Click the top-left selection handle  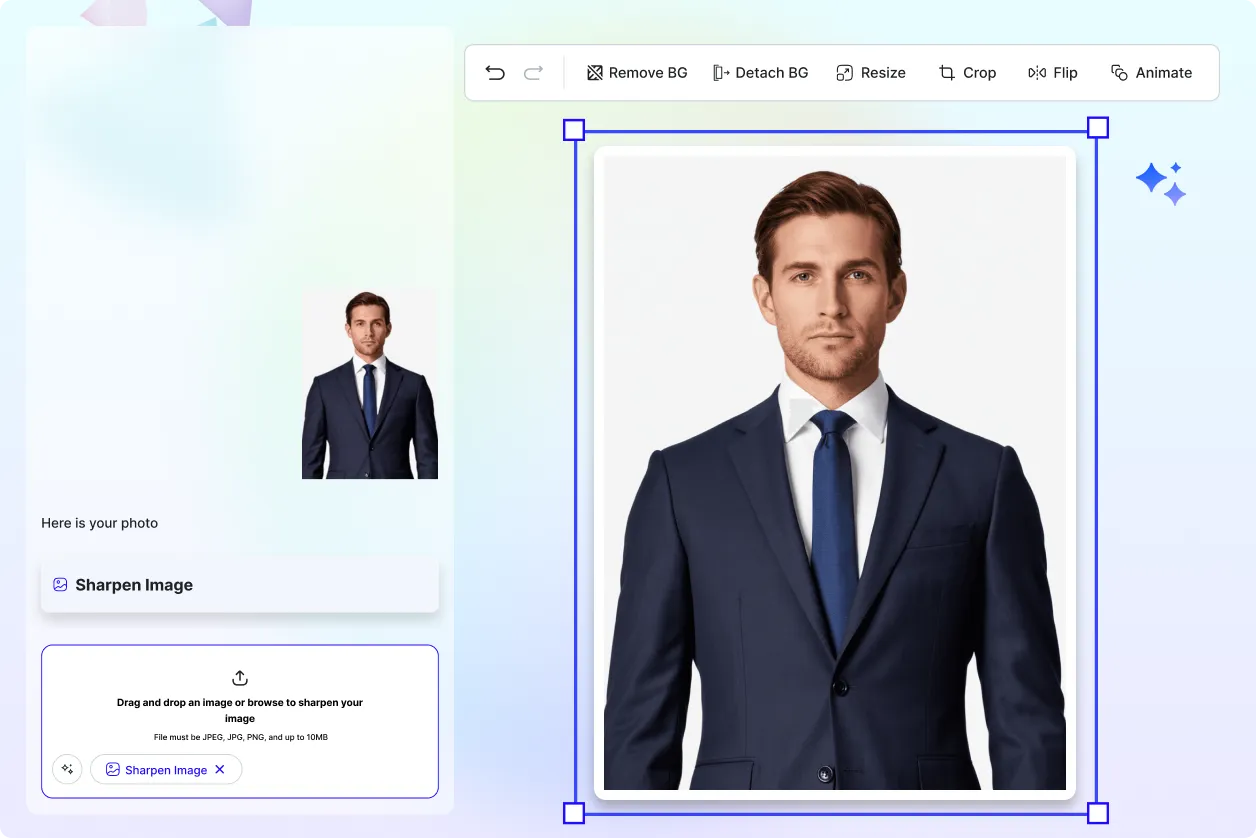(574, 128)
